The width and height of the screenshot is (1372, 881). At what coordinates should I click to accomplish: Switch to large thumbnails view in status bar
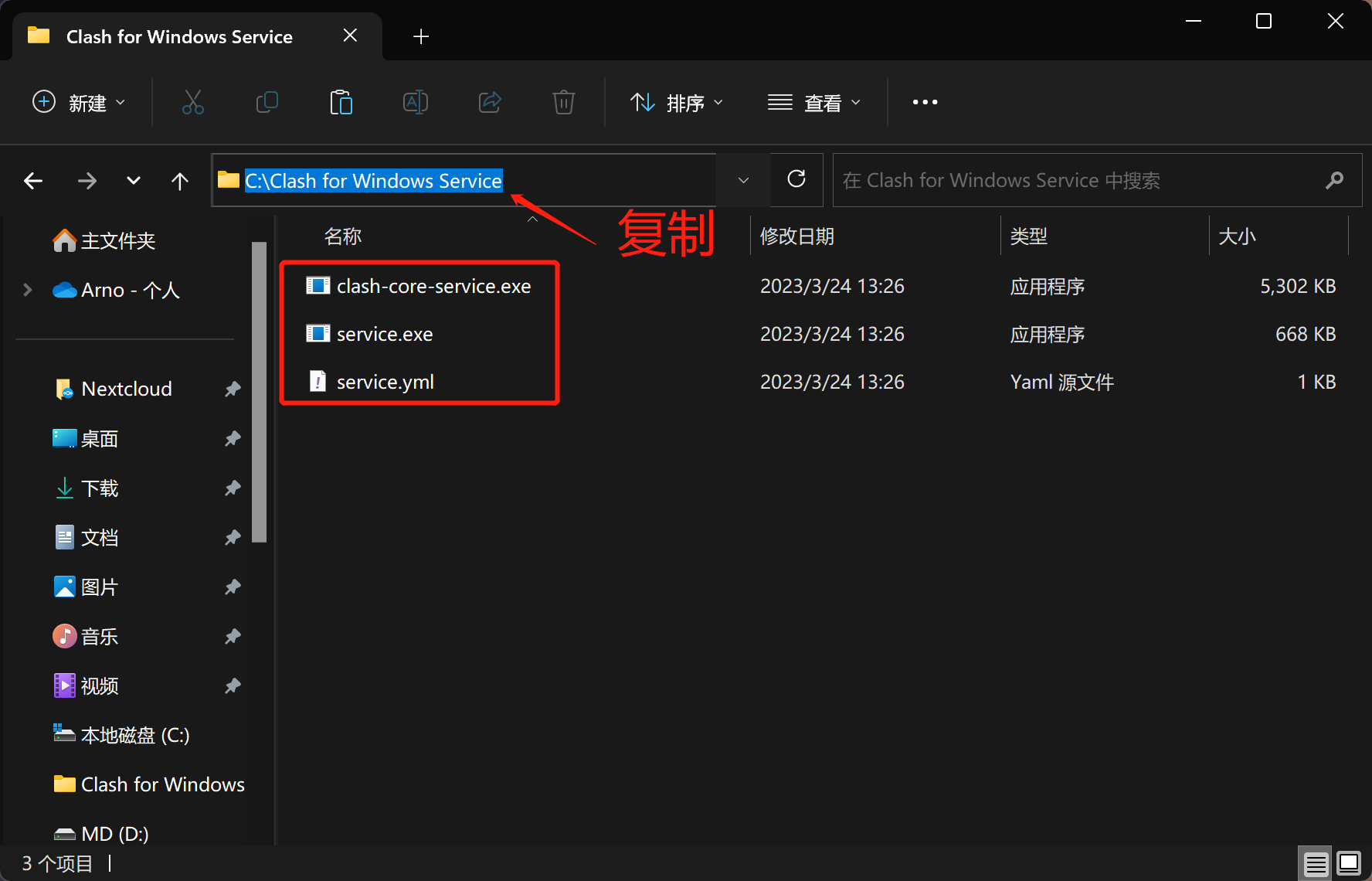1349,863
